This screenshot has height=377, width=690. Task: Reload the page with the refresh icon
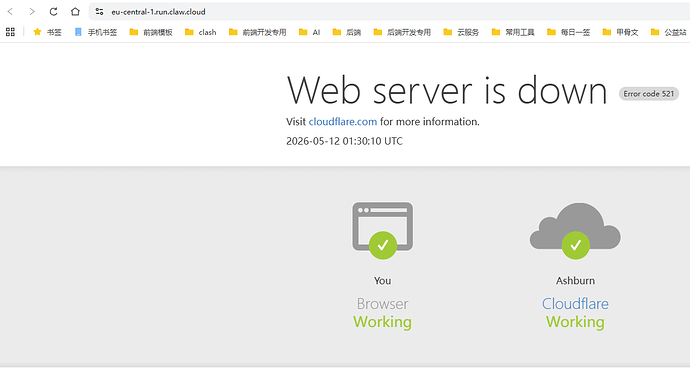(53, 12)
